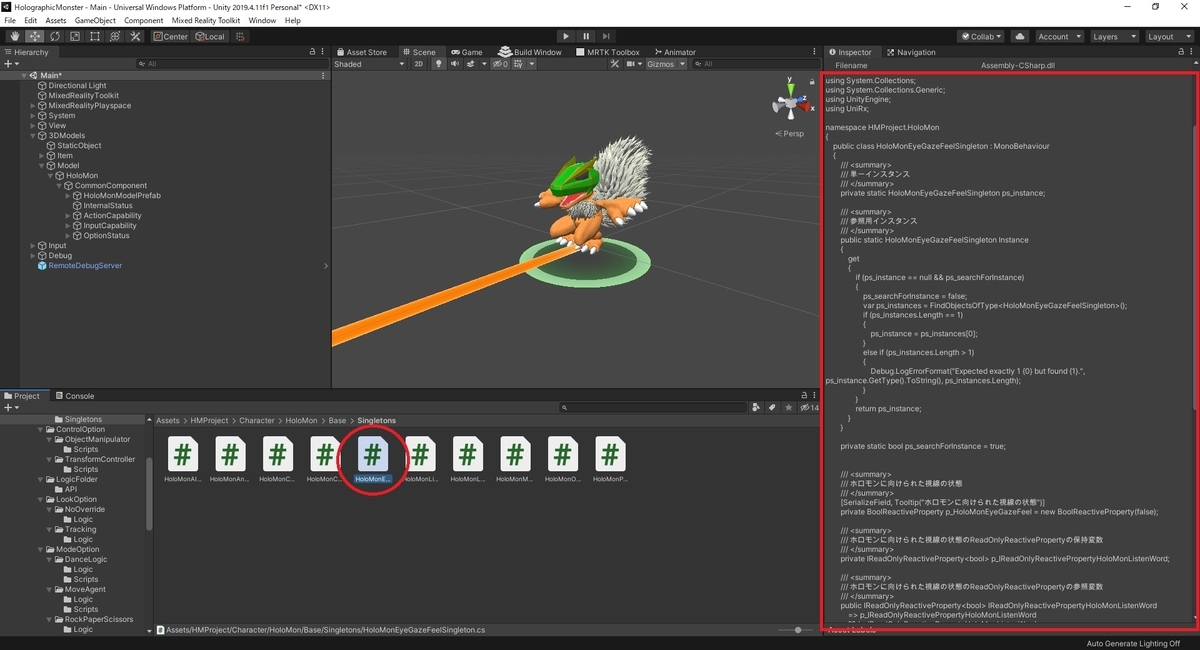Expand the Input hierarchy node

click(x=33, y=246)
